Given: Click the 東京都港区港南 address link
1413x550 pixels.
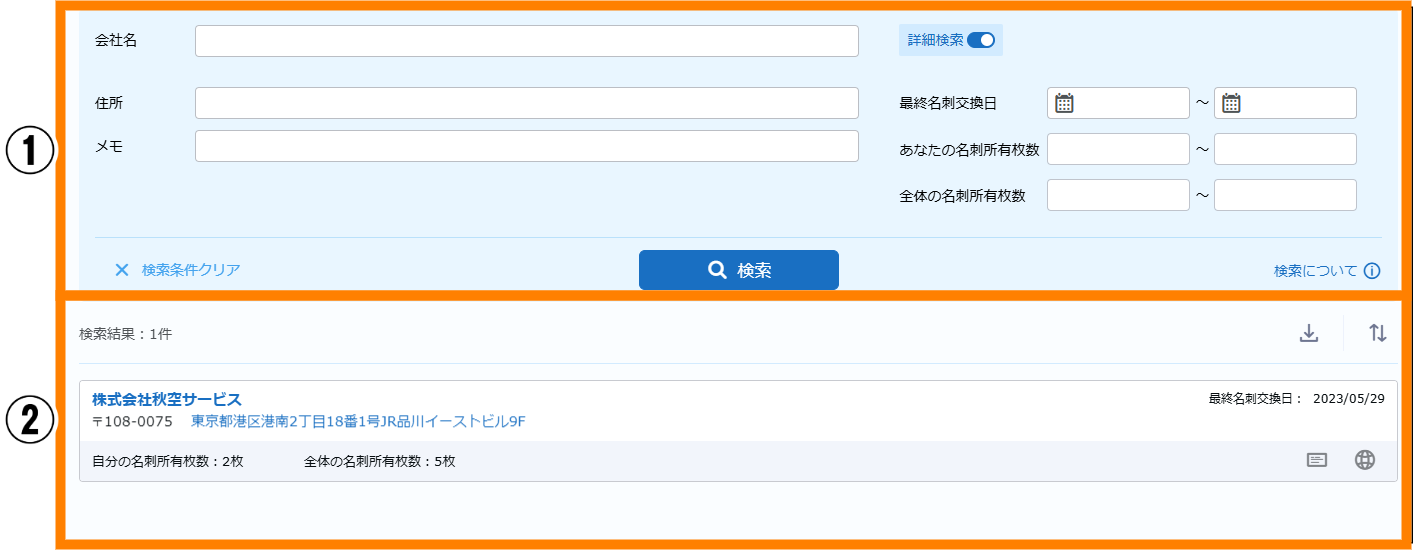Looking at the screenshot, I should point(358,422).
